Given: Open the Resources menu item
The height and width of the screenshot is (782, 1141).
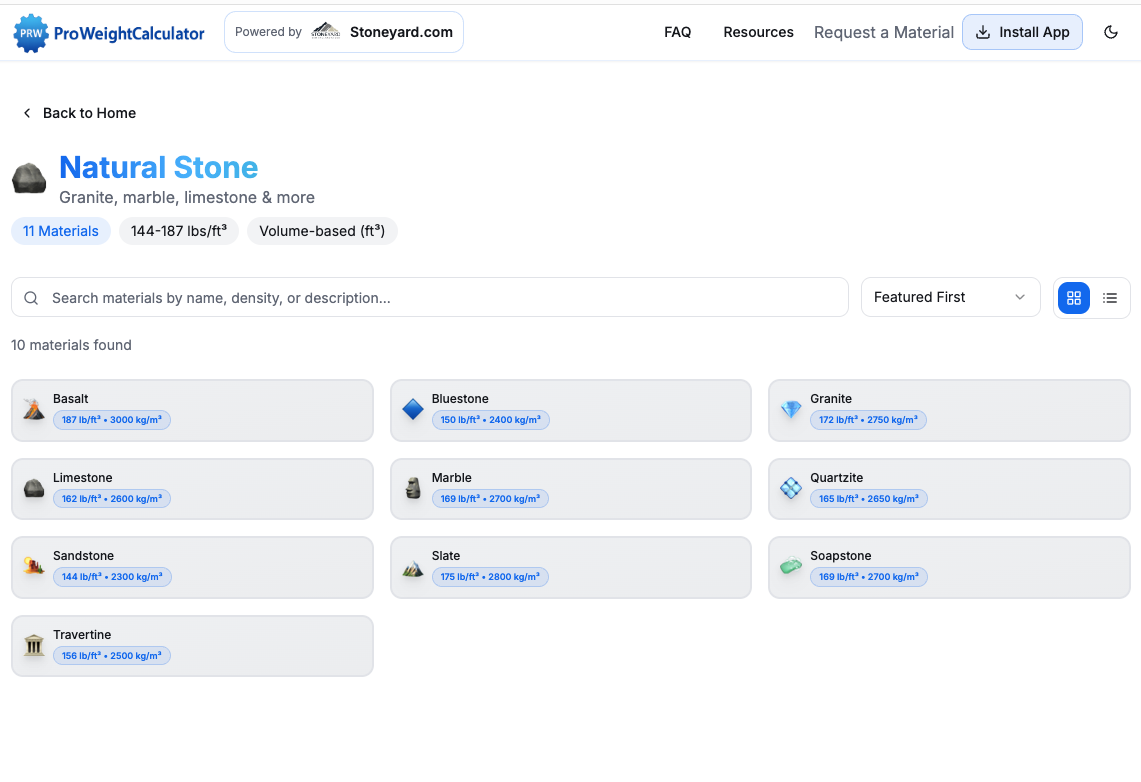Looking at the screenshot, I should click(x=758, y=32).
